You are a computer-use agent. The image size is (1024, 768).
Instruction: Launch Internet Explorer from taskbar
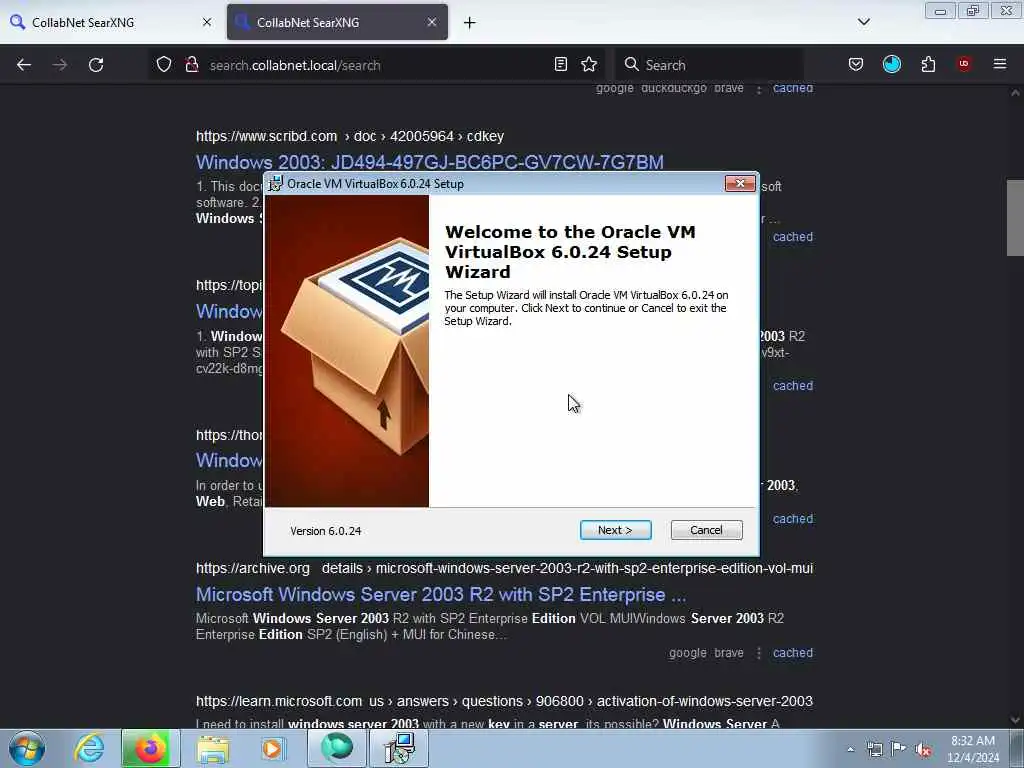[89, 748]
